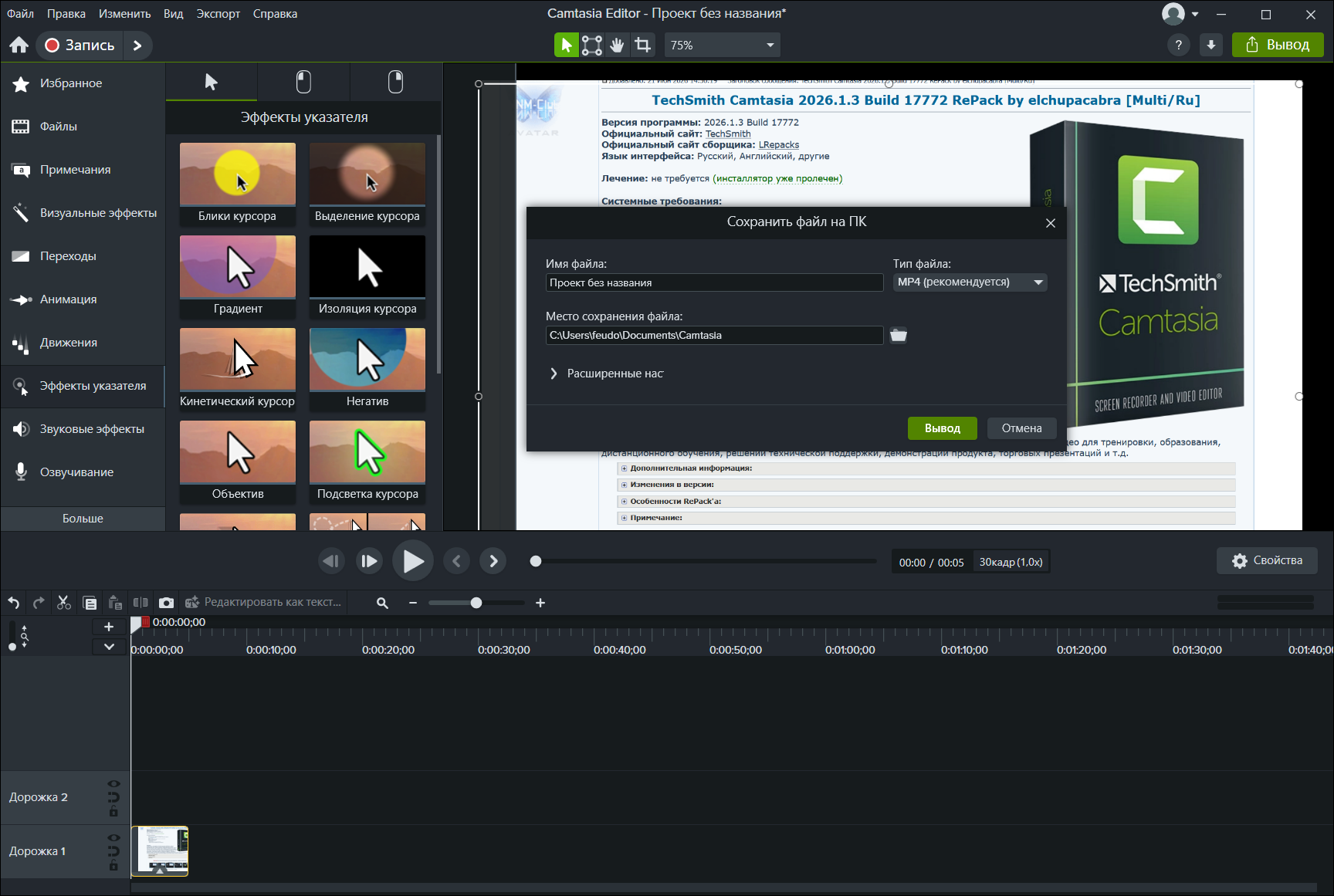Toggle magnetic snapping on Дорожка 2

(x=113, y=798)
